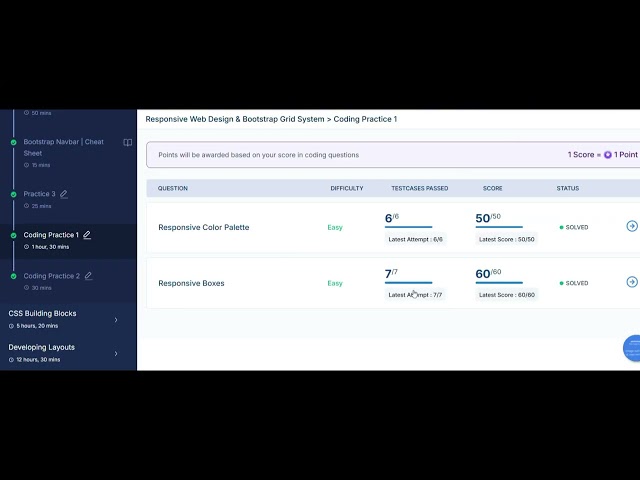Viewport: 640px width, 480px height.
Task: Click the 6/6 testcases progress bar
Action: pos(408,227)
